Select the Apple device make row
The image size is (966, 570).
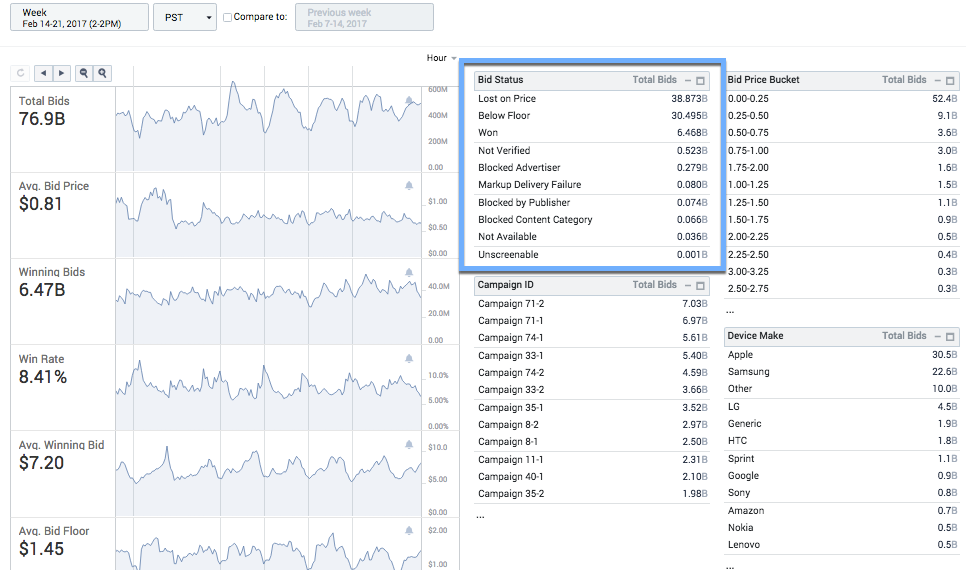click(x=840, y=355)
